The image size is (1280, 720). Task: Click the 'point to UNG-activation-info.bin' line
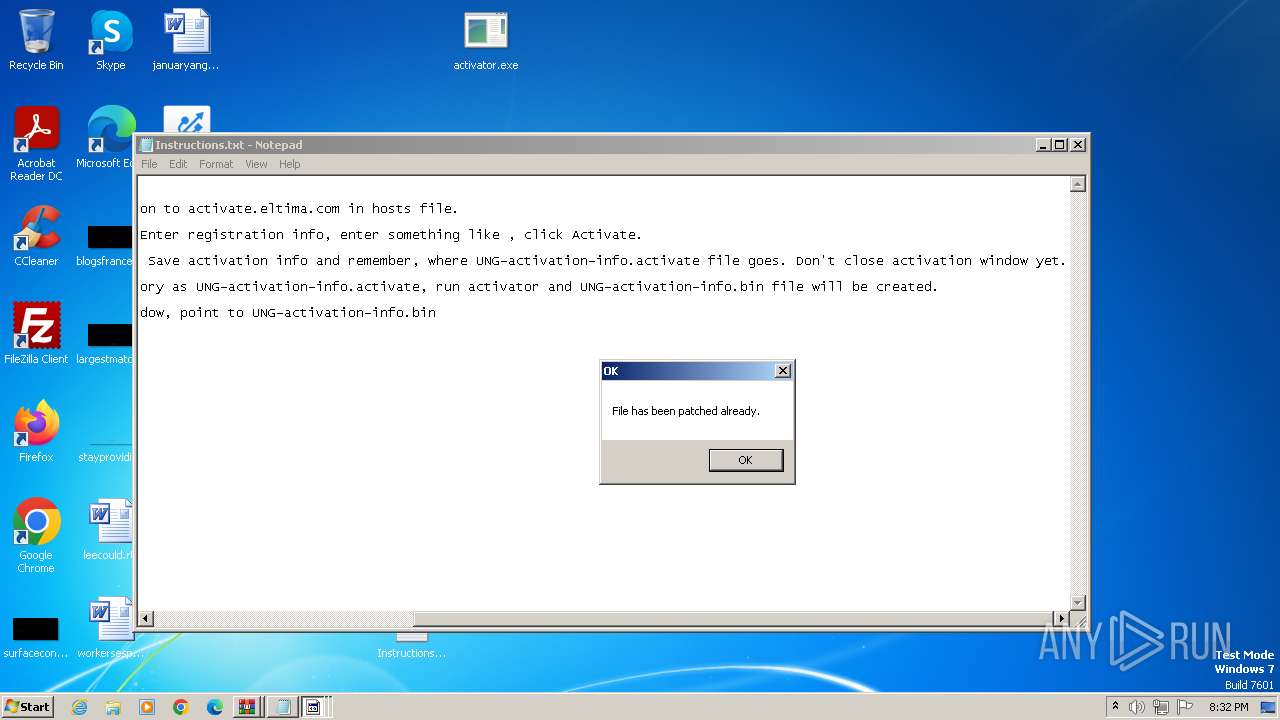tap(288, 313)
